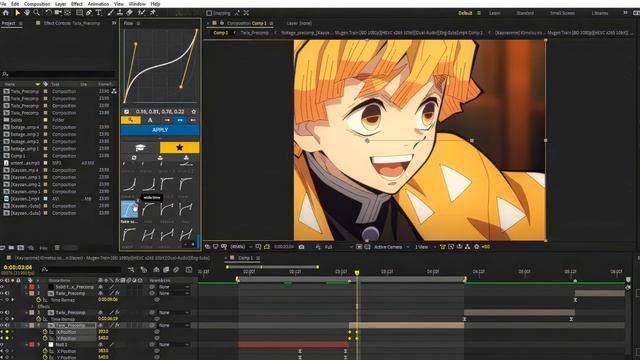
Task: Click the new composition icon in Project panel
Action: (20, 248)
